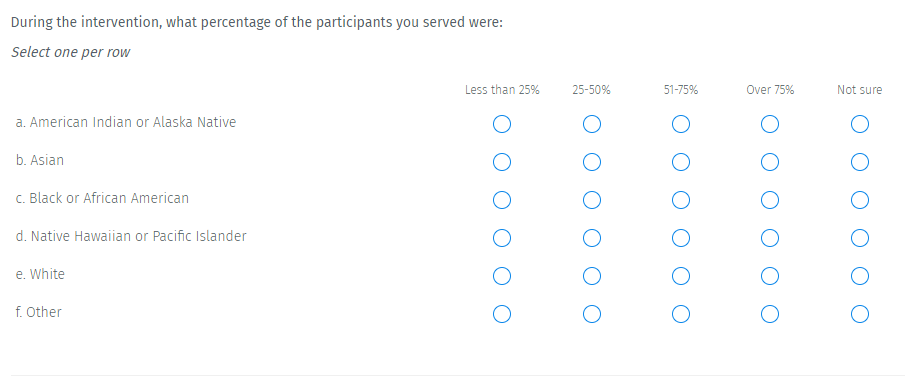Choose Not sure for Asian row

[x=860, y=162]
